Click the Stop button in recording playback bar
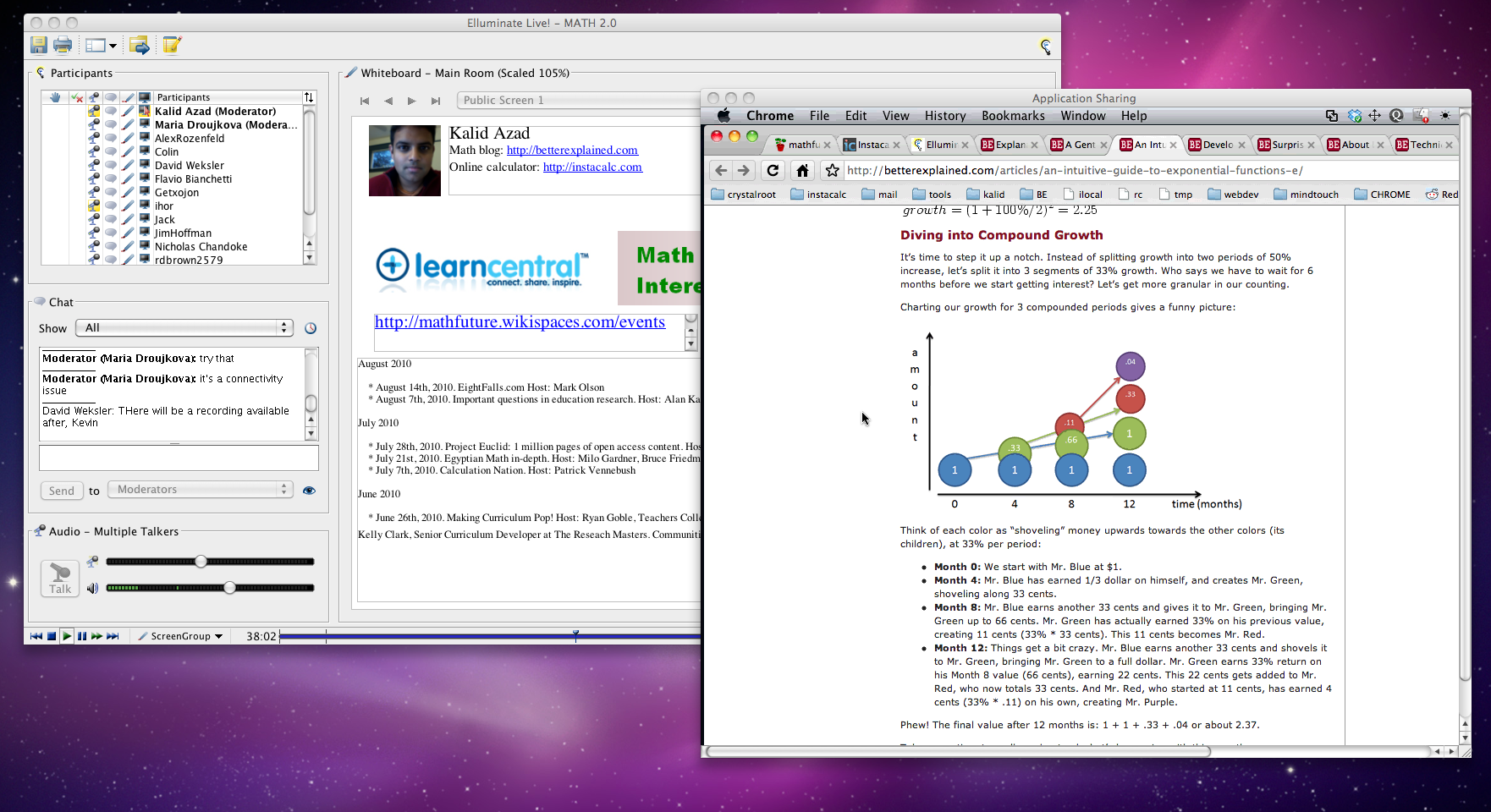 52,636
